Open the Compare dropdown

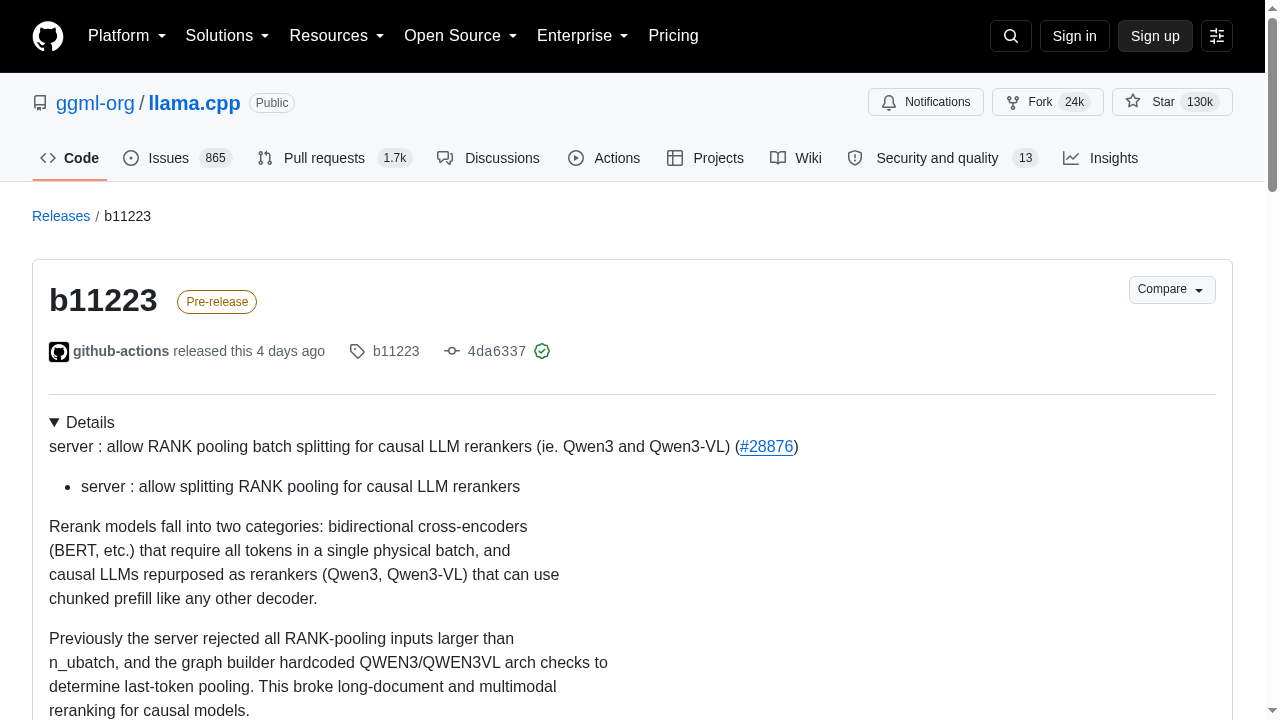(x=1172, y=290)
